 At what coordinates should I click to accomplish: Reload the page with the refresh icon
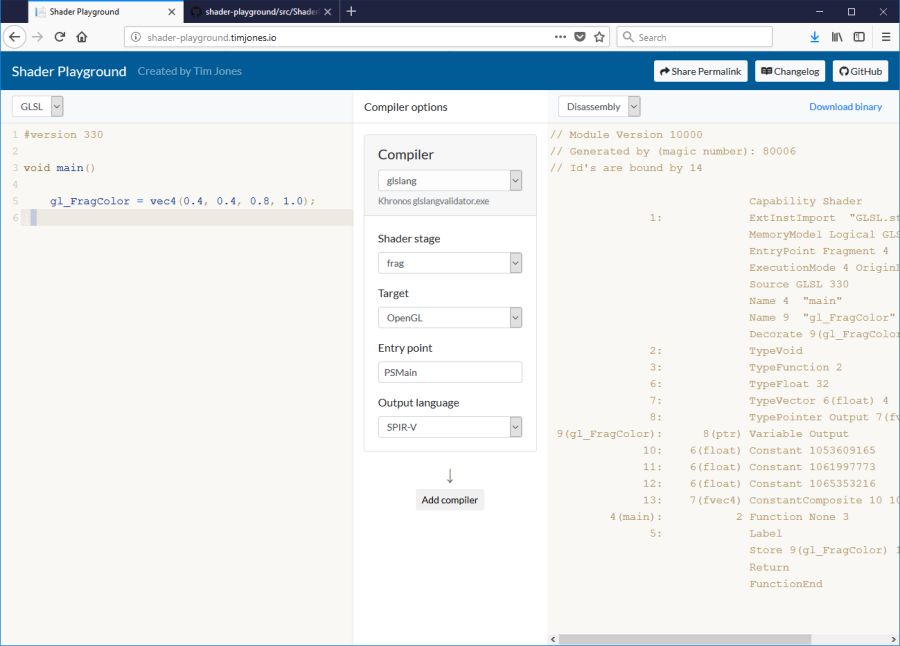point(60,37)
